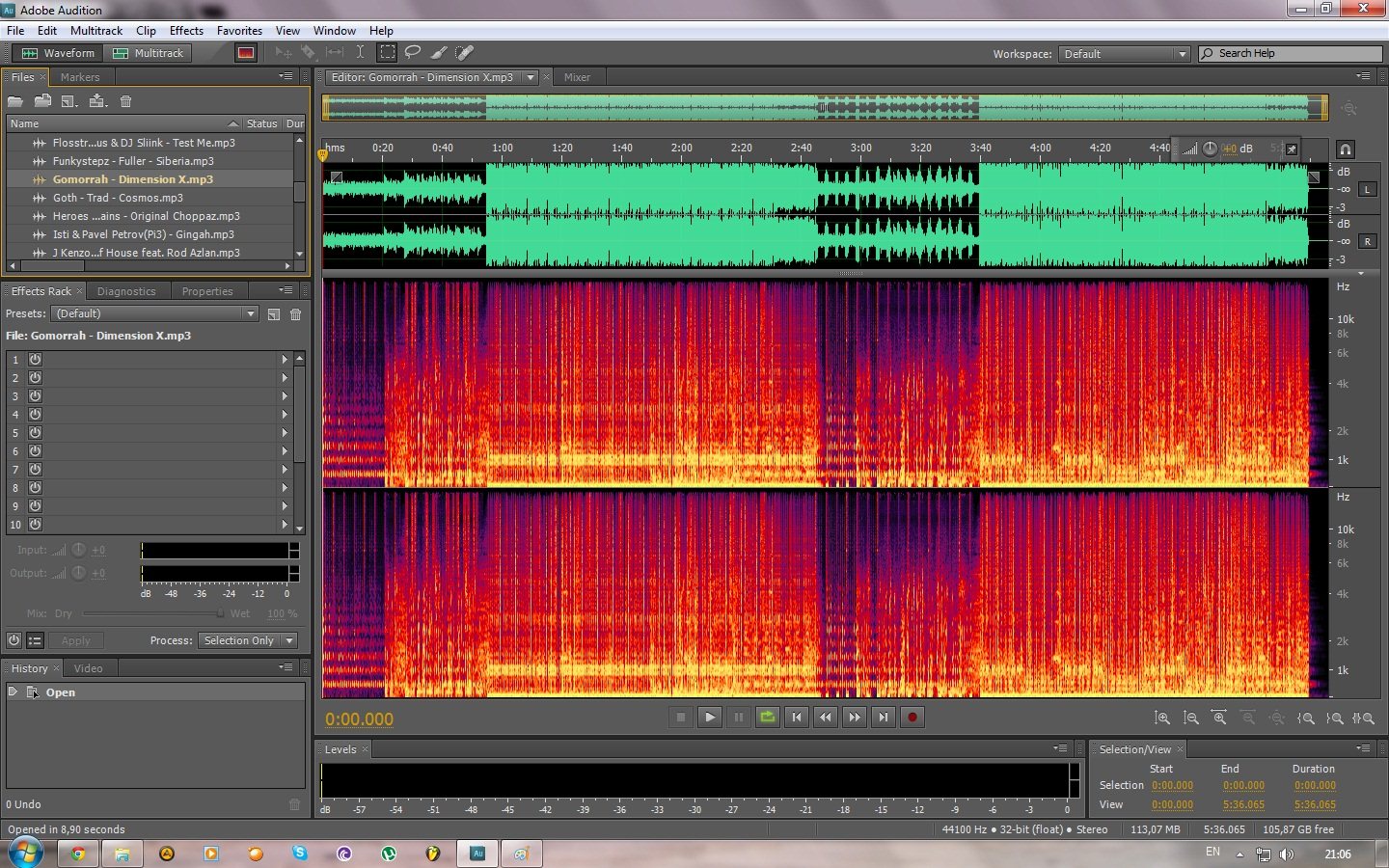The image size is (1389, 868).
Task: Select the Spot Healing Brush tool
Action: point(465,53)
